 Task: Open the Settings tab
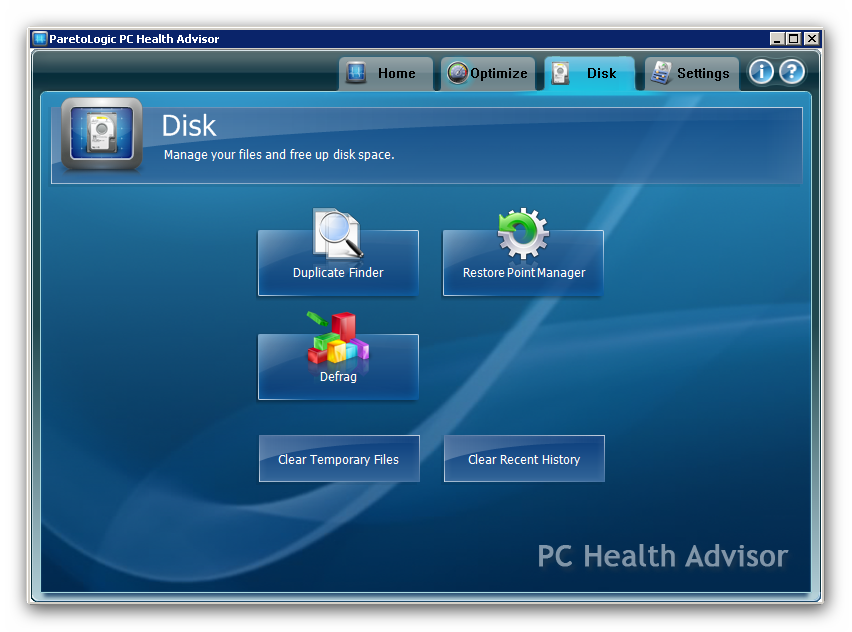pyautogui.click(x=692, y=73)
